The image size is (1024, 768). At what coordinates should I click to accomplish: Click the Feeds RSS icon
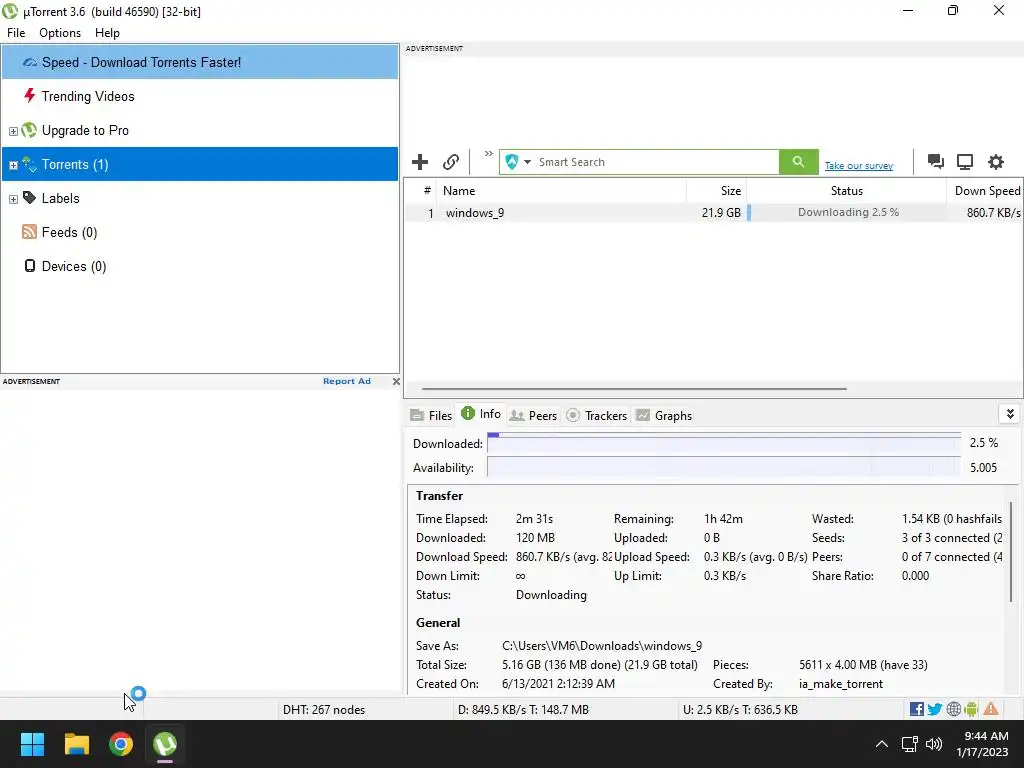coord(29,232)
